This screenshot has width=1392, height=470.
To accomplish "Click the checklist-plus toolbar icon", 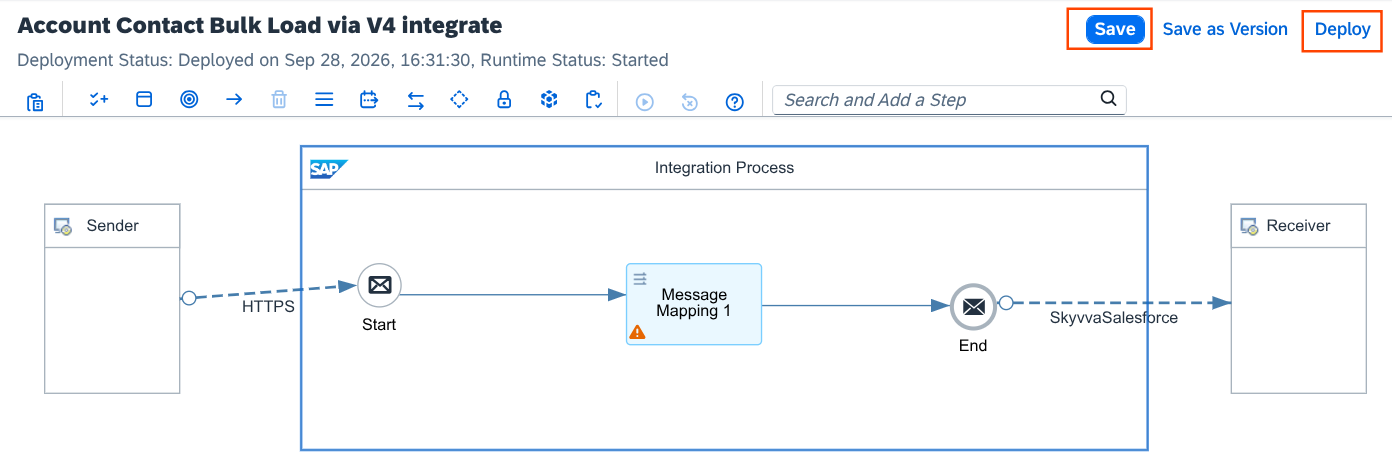I will tap(99, 100).
